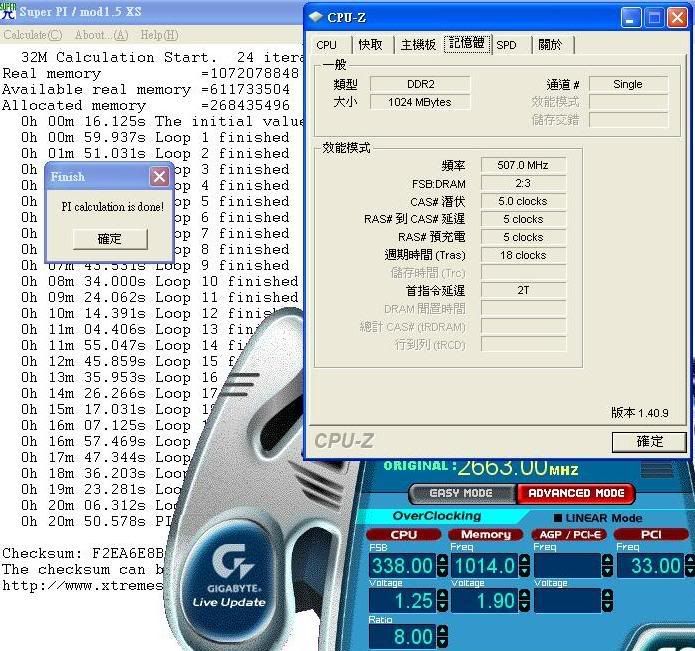
Task: Open the About...(A) menu in Super PI
Action: coord(101,35)
